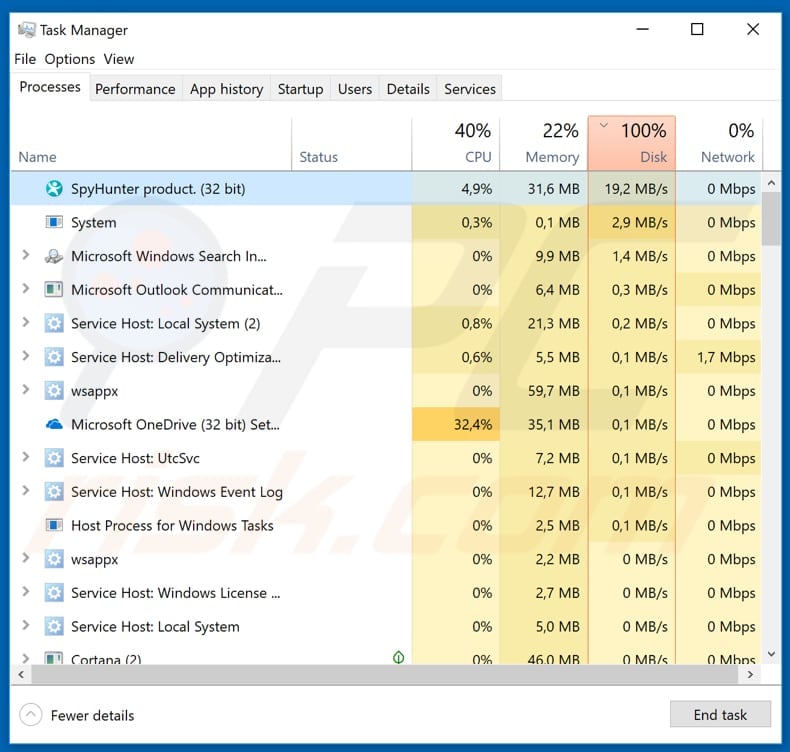Expand Microsoft Outlook Communications process group
Viewport: 790px width, 752px height.
point(26,289)
